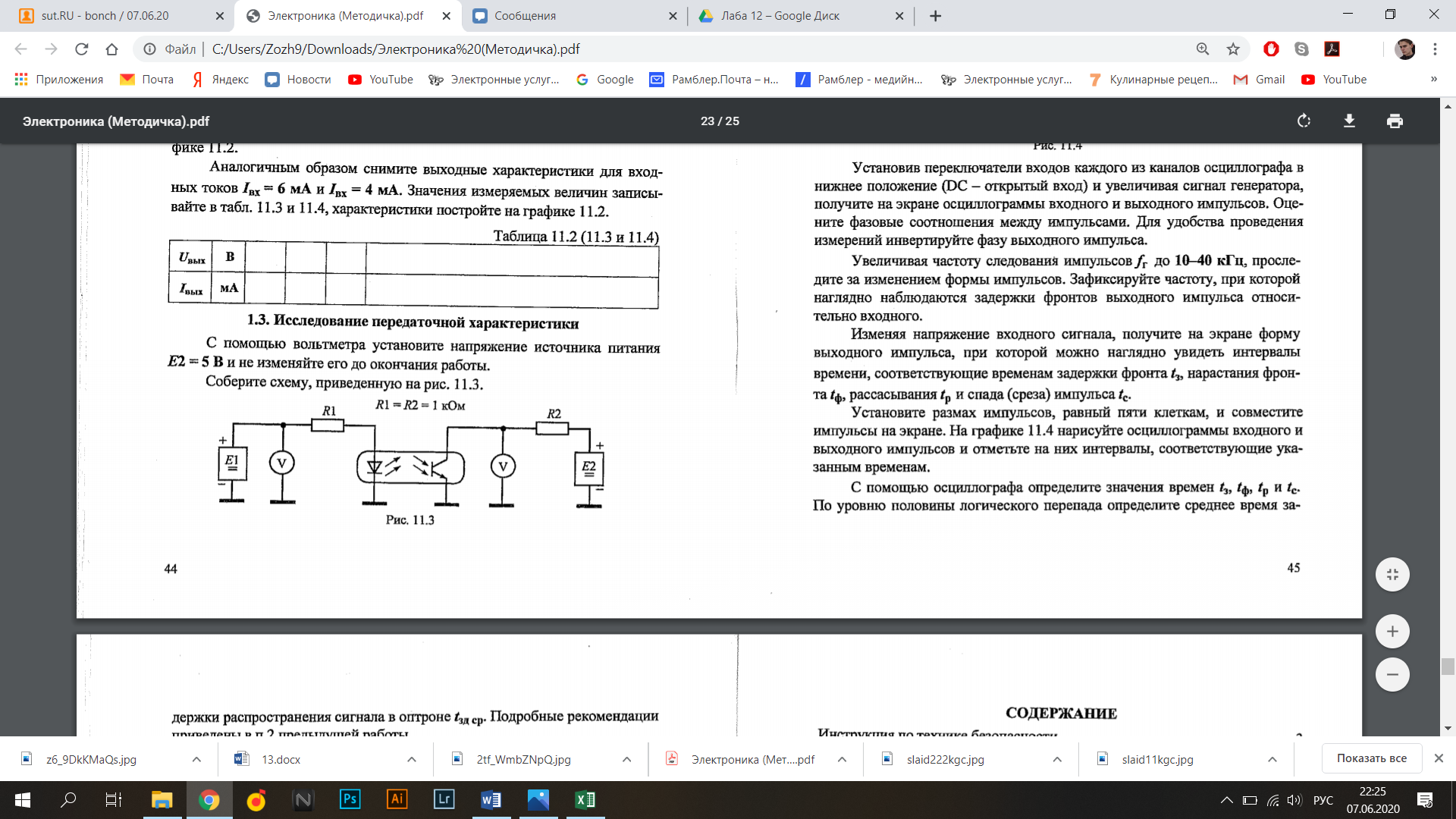Open the Gmail bookmark
Image resolution: width=1456 pixels, height=819 pixels.
[1260, 80]
